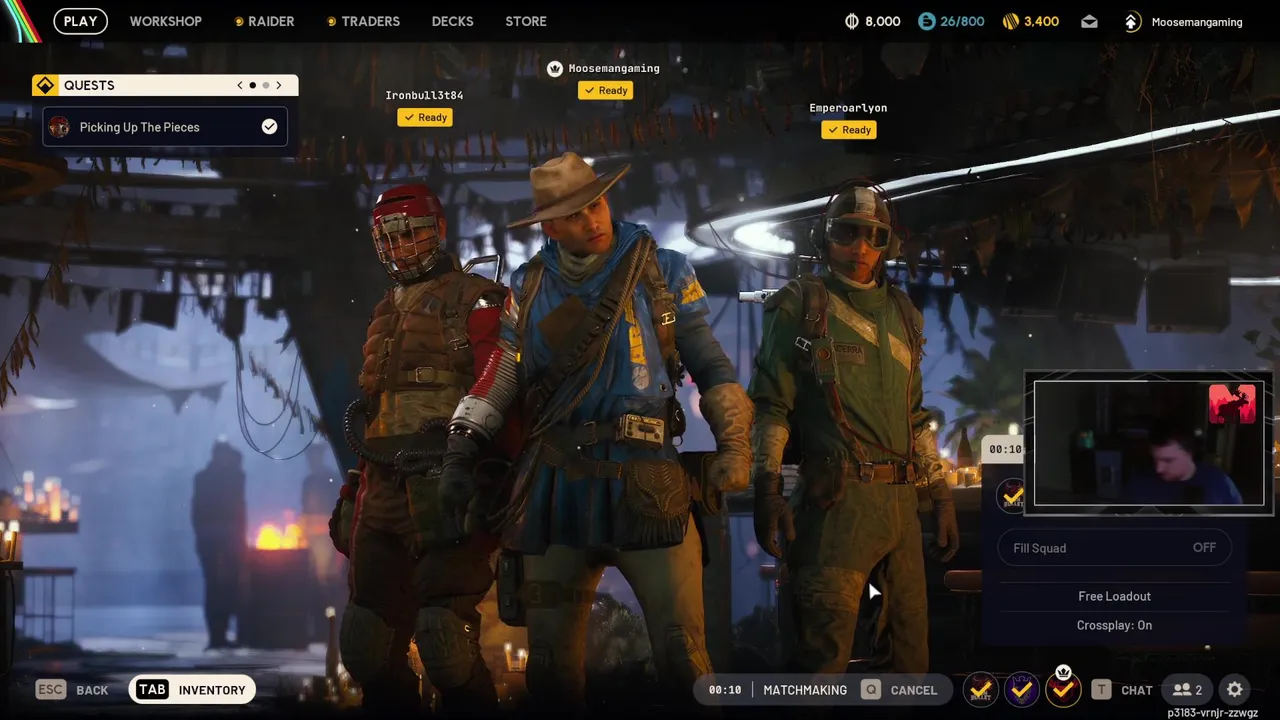This screenshot has height=720, width=1280.
Task: Click the red moose channel logo
Action: (x=1232, y=404)
